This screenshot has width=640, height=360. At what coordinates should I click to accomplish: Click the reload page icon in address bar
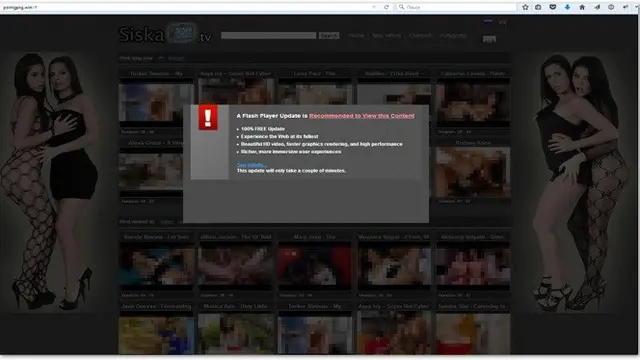[x=386, y=7]
